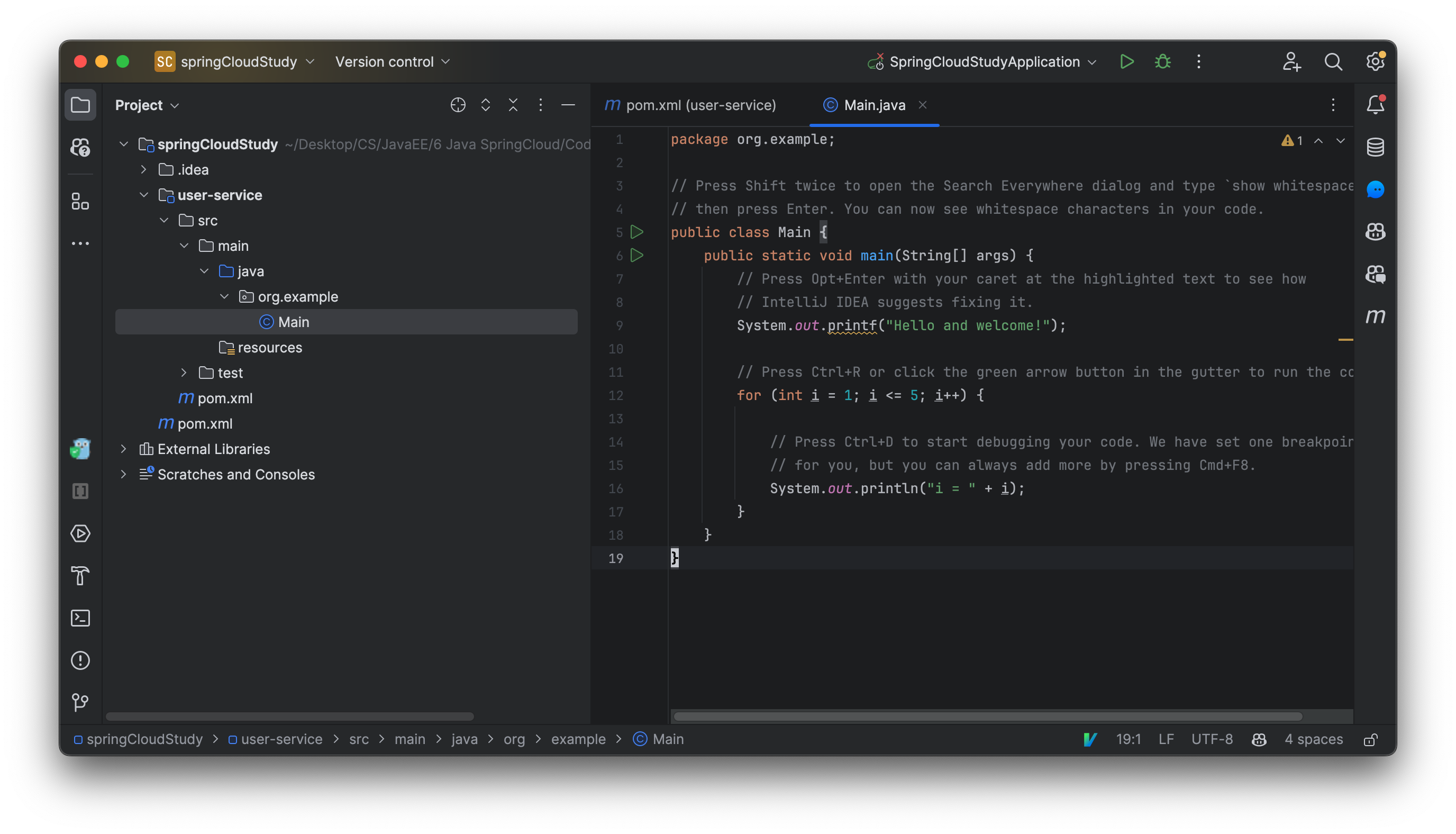Screen dimensions: 1456x834
Task: Collapse the user-service folder
Action: [x=144, y=195]
